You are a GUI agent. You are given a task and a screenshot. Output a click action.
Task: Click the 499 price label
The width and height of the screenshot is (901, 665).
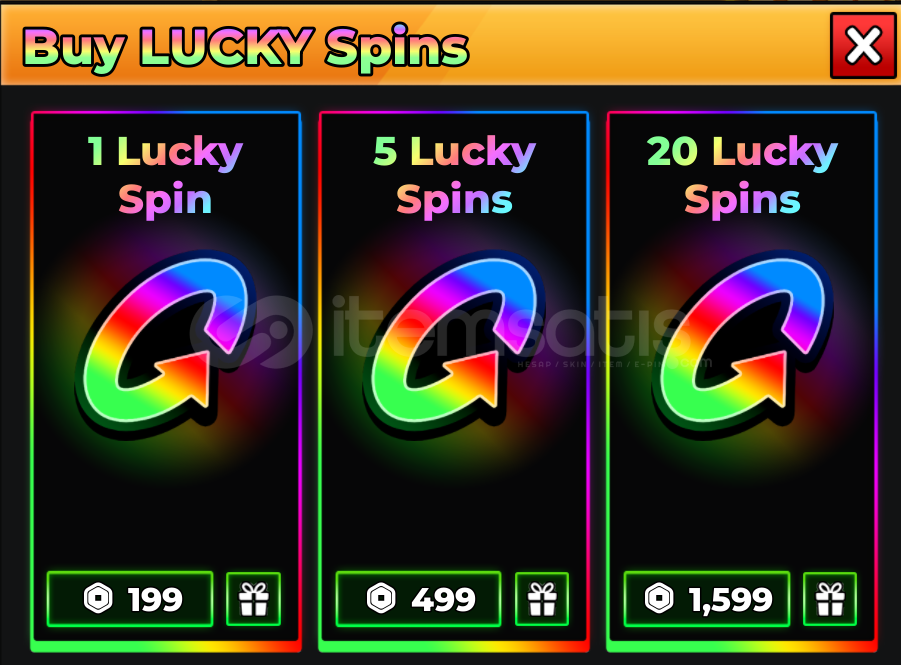click(443, 599)
